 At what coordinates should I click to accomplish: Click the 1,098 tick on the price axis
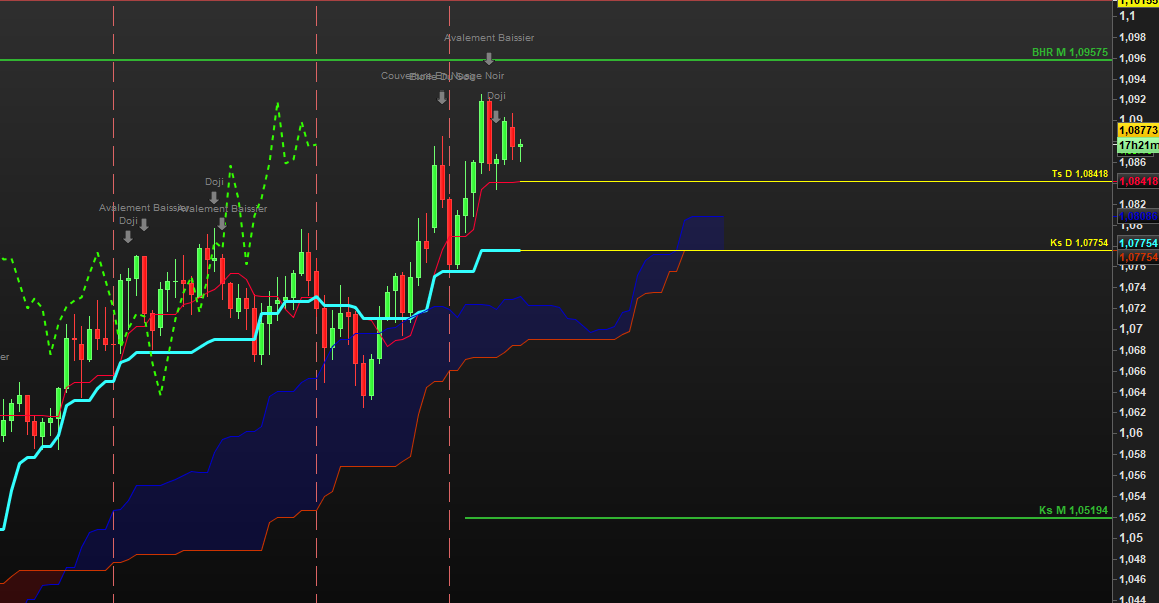1134,37
